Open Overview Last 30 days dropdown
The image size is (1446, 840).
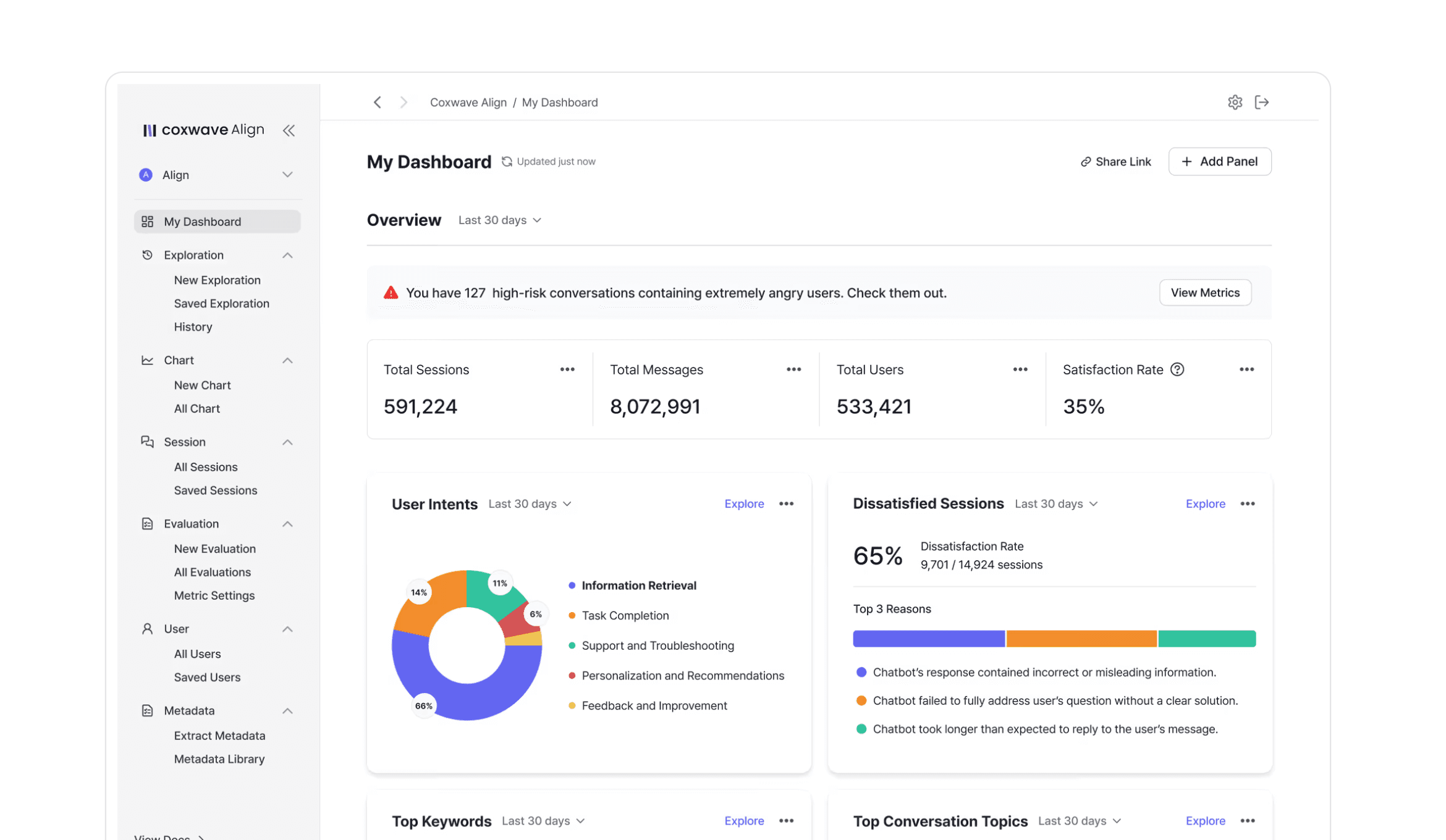coord(499,220)
